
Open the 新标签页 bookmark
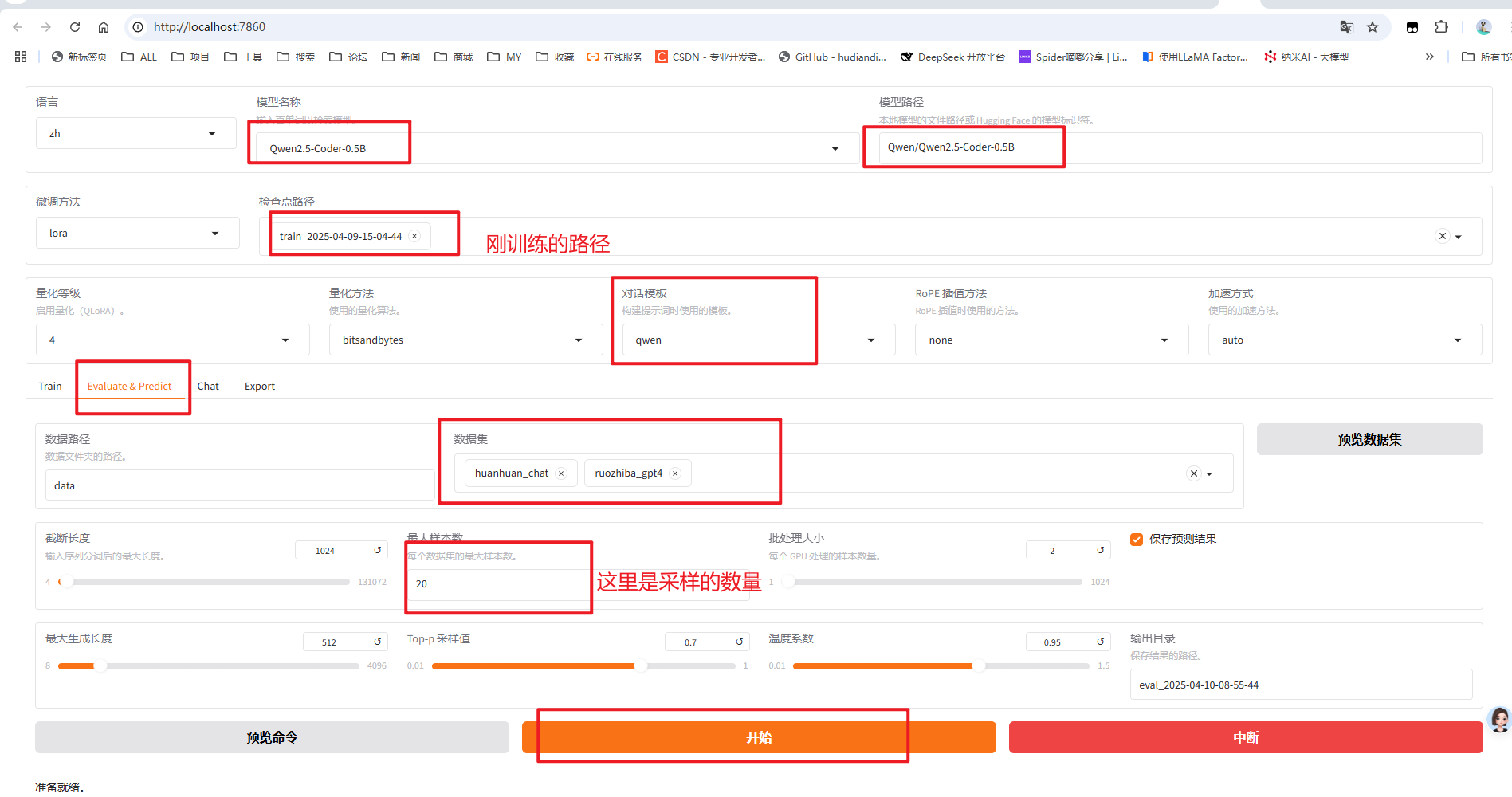coord(79,57)
